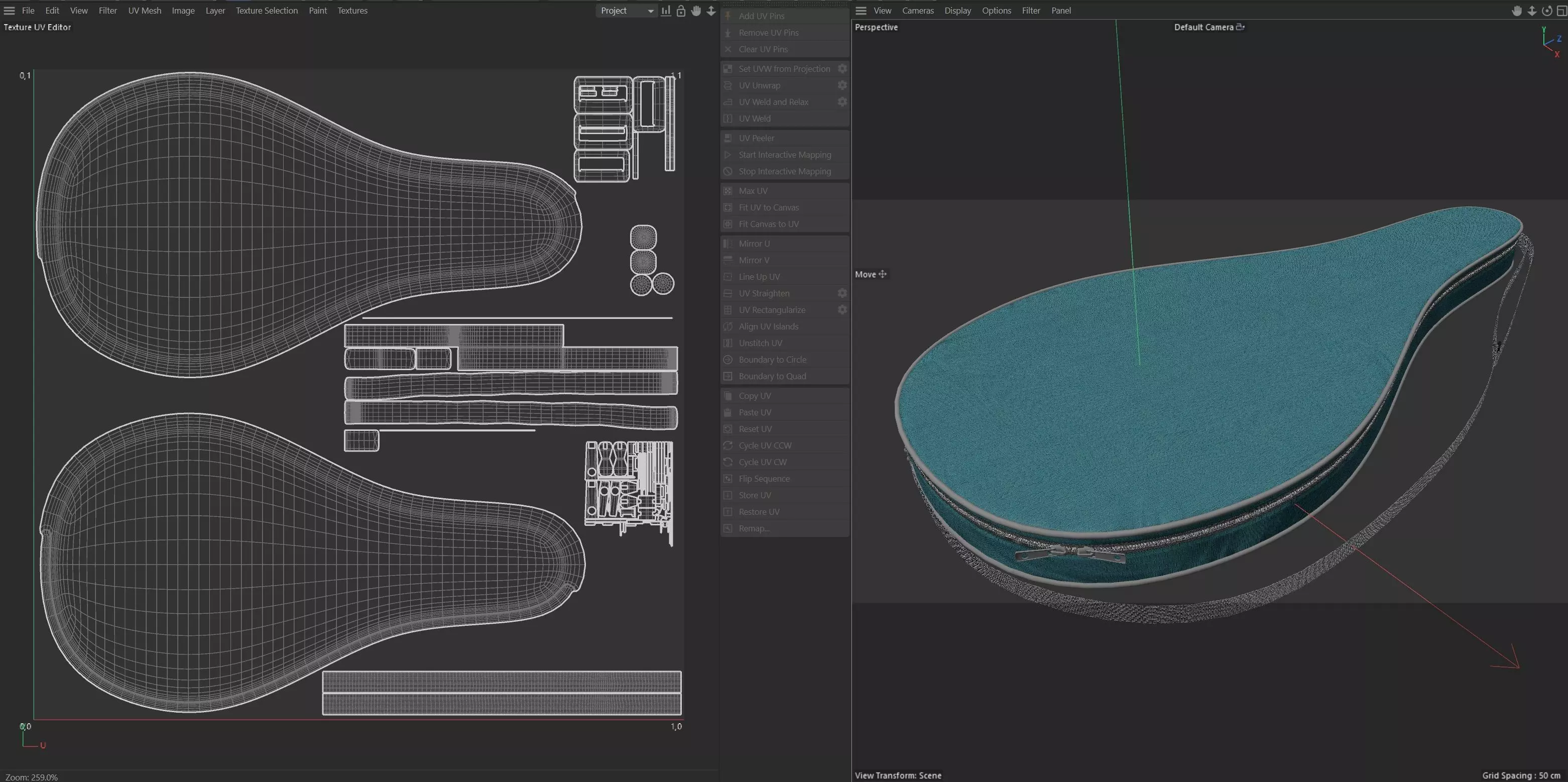Click the UV Rectangularize settings gear
Image resolution: width=1568 pixels, height=782 pixels.
(842, 309)
